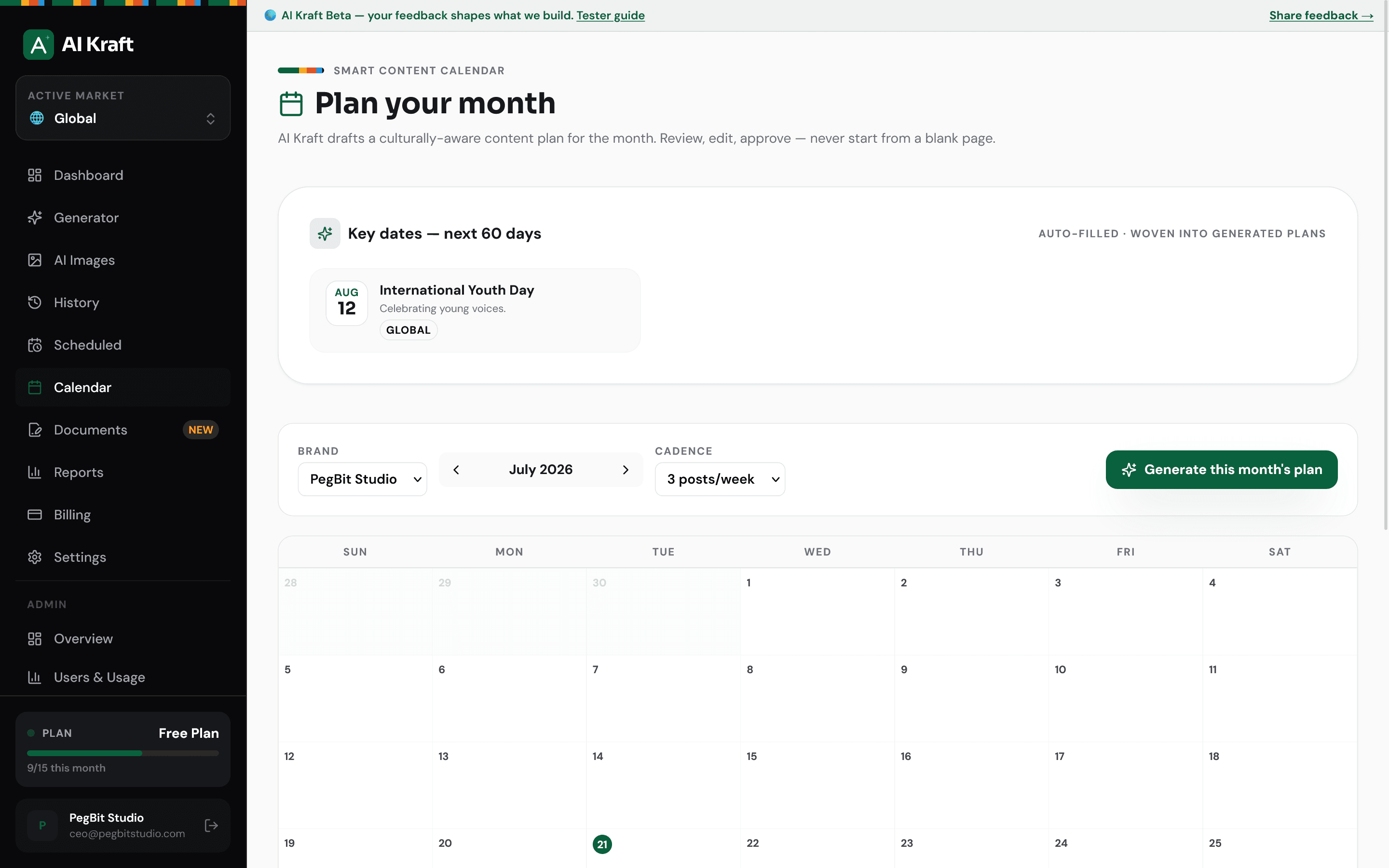1389x868 pixels.
Task: Click the International Youth Day card title
Action: (456, 290)
